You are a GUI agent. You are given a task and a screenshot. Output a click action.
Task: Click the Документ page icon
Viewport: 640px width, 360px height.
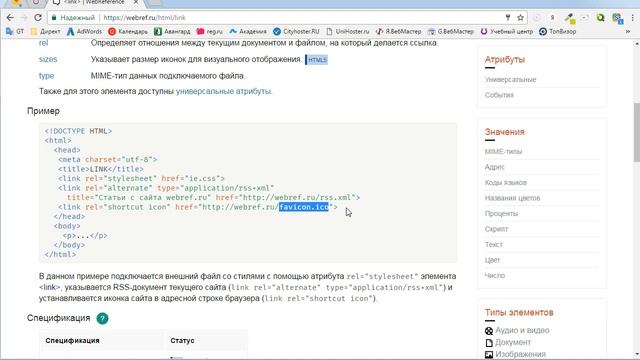[x=489, y=342]
